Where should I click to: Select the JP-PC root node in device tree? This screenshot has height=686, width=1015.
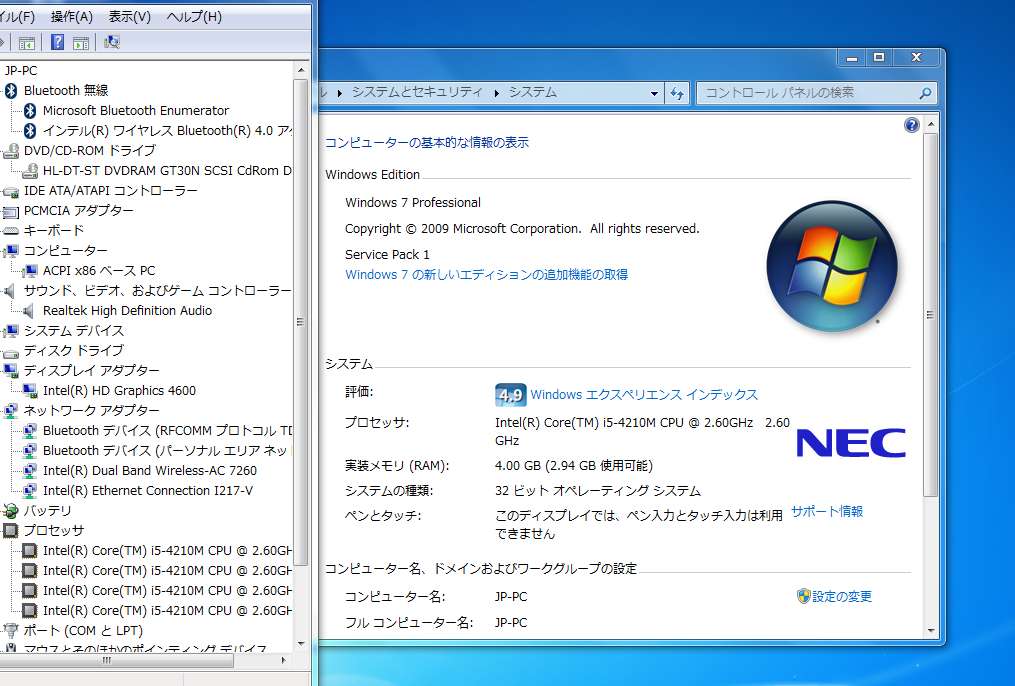(21, 71)
